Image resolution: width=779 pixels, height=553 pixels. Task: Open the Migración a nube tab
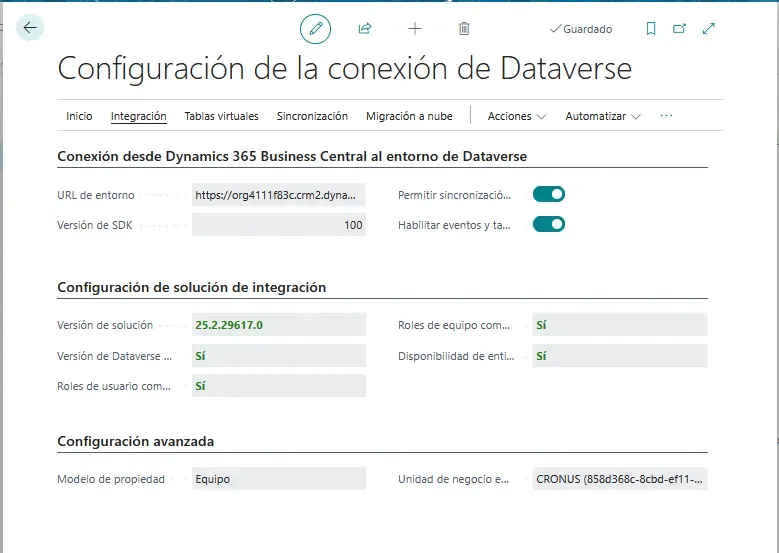click(409, 116)
